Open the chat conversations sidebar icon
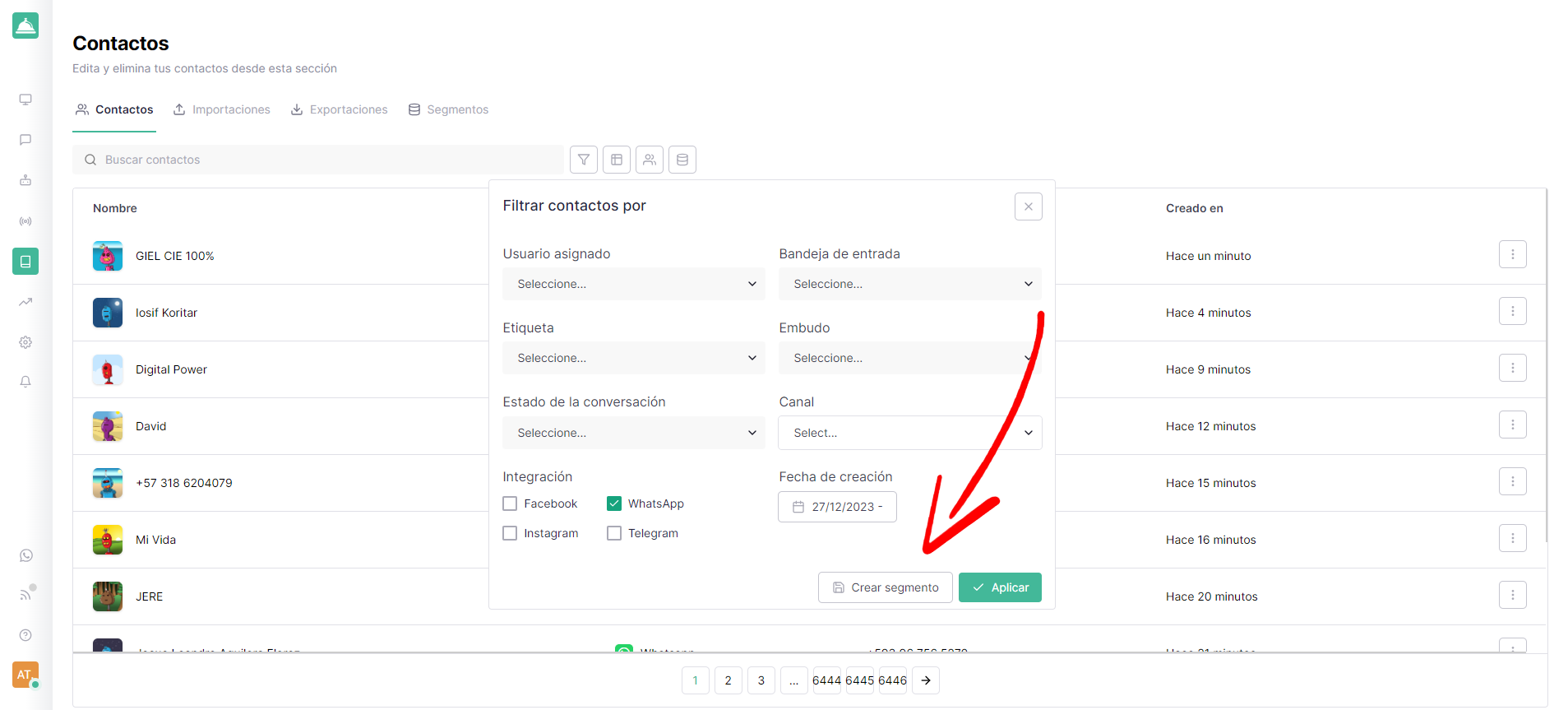The width and height of the screenshot is (1568, 710). point(25,140)
